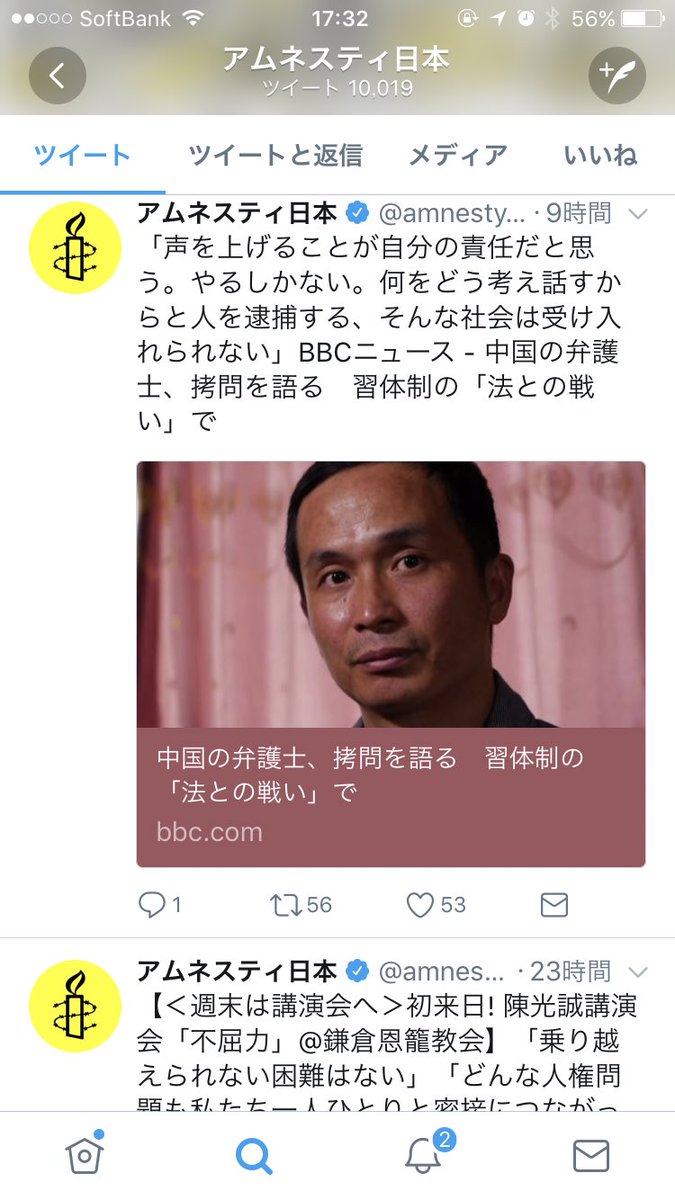Share first tweet via message envelope icon

click(554, 905)
